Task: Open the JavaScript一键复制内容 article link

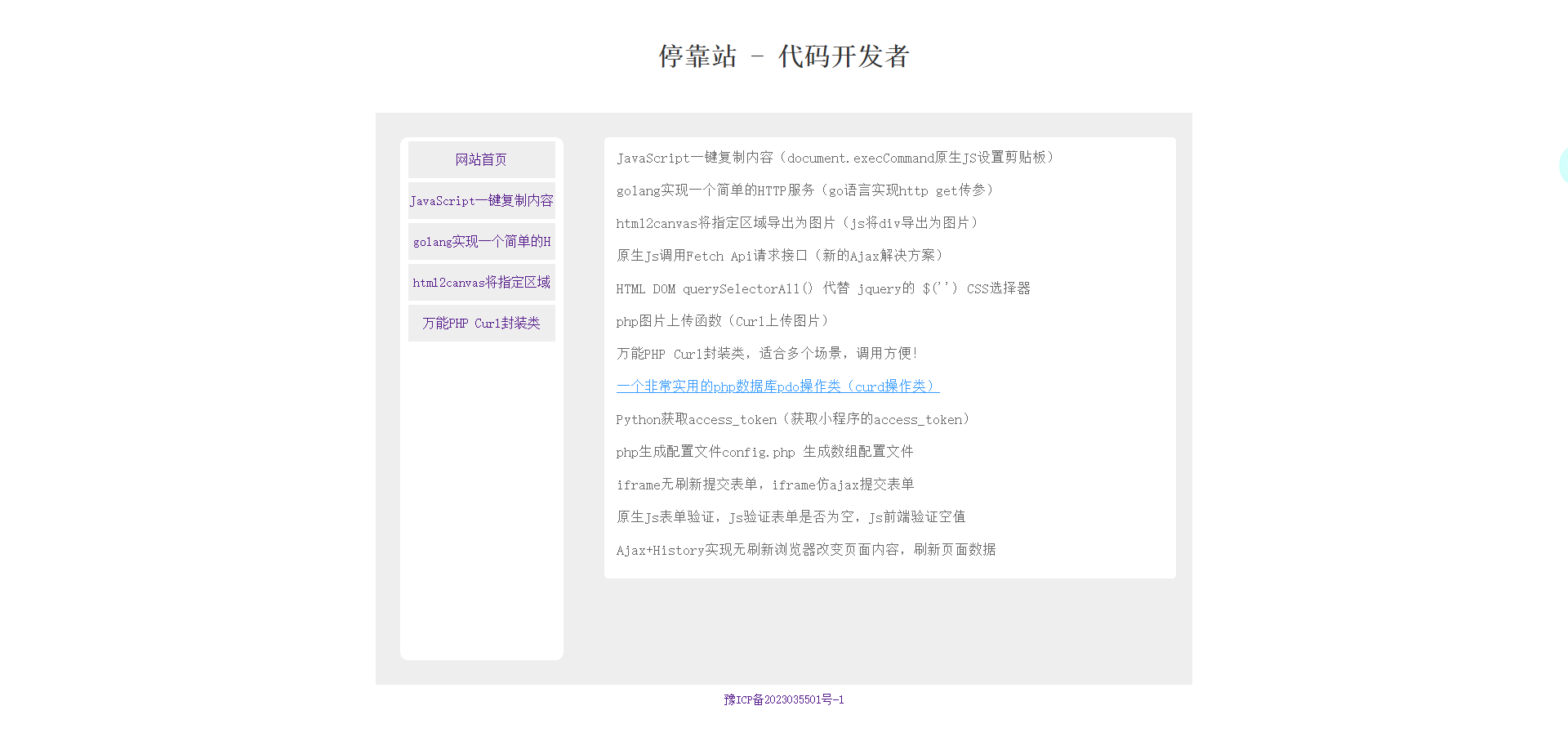Action: tap(835, 158)
